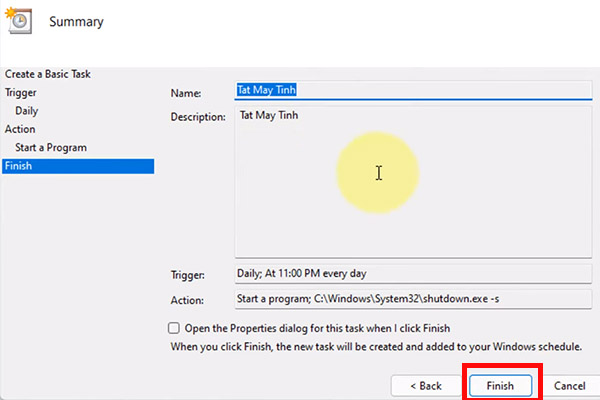Click the Description: label
This screenshot has width=600, height=400.
[198, 117]
